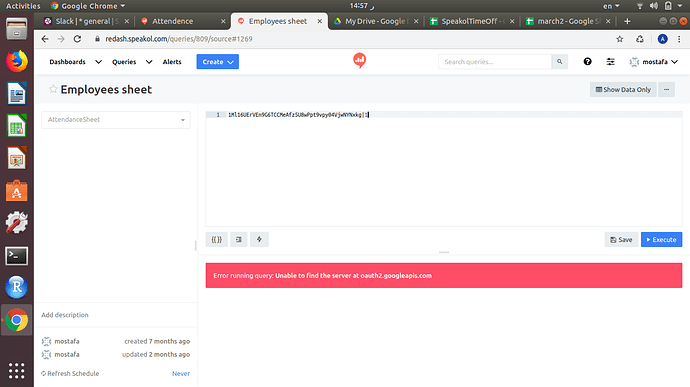Open the R application in the dock

(16, 287)
